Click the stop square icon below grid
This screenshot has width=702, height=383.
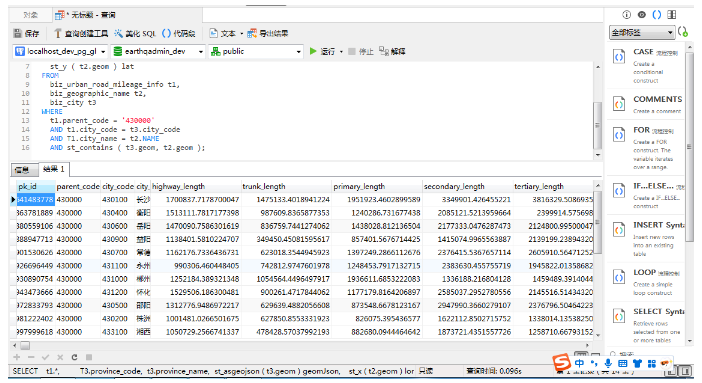coord(89,357)
